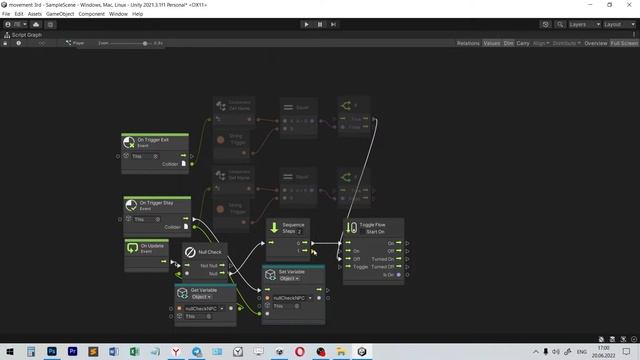This screenshot has width=640, height=360.
Task: Click the Overview button
Action: [x=596, y=43]
